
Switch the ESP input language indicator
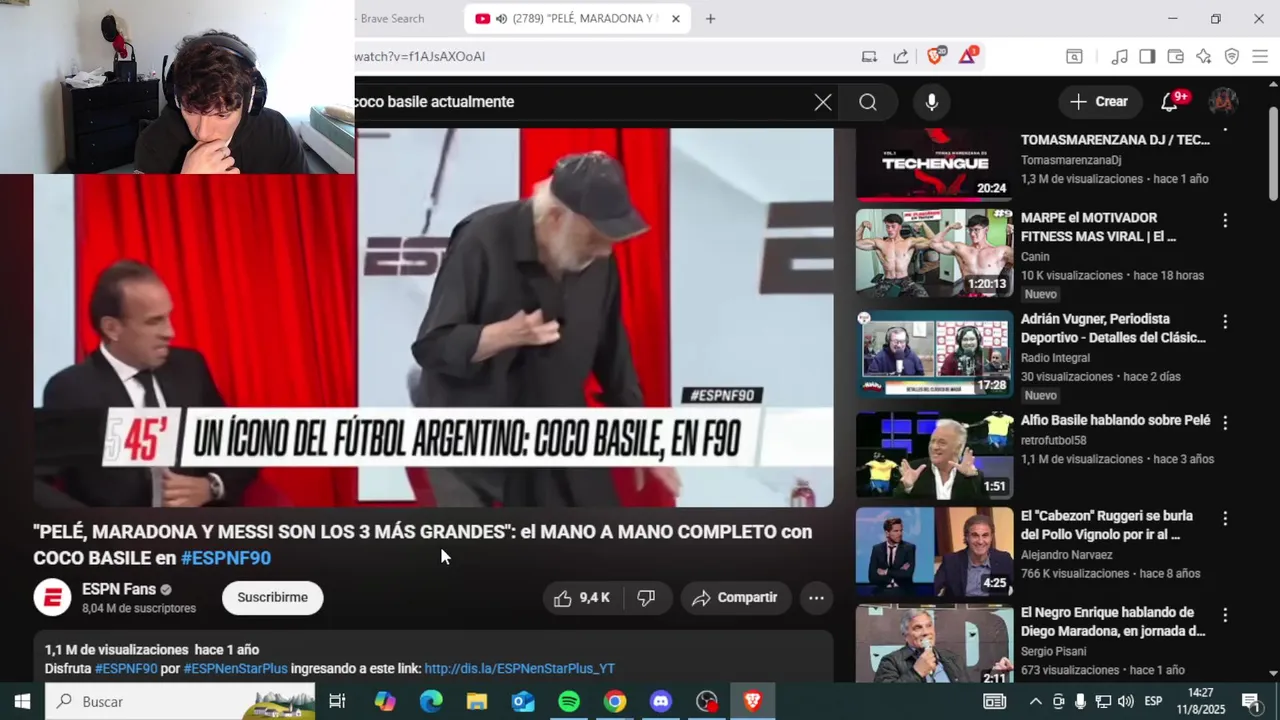click(1153, 702)
